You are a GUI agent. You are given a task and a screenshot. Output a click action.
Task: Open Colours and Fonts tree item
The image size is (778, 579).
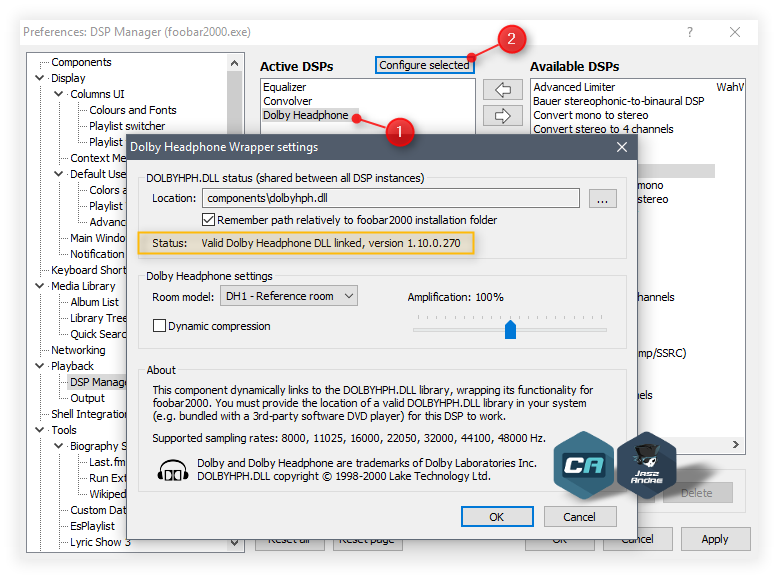pyautogui.click(x=132, y=110)
